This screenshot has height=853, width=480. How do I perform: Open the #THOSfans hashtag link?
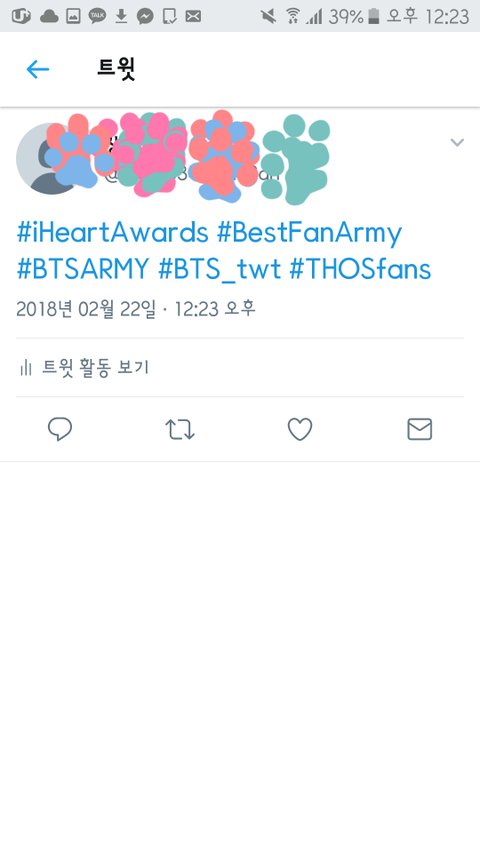[x=360, y=269]
